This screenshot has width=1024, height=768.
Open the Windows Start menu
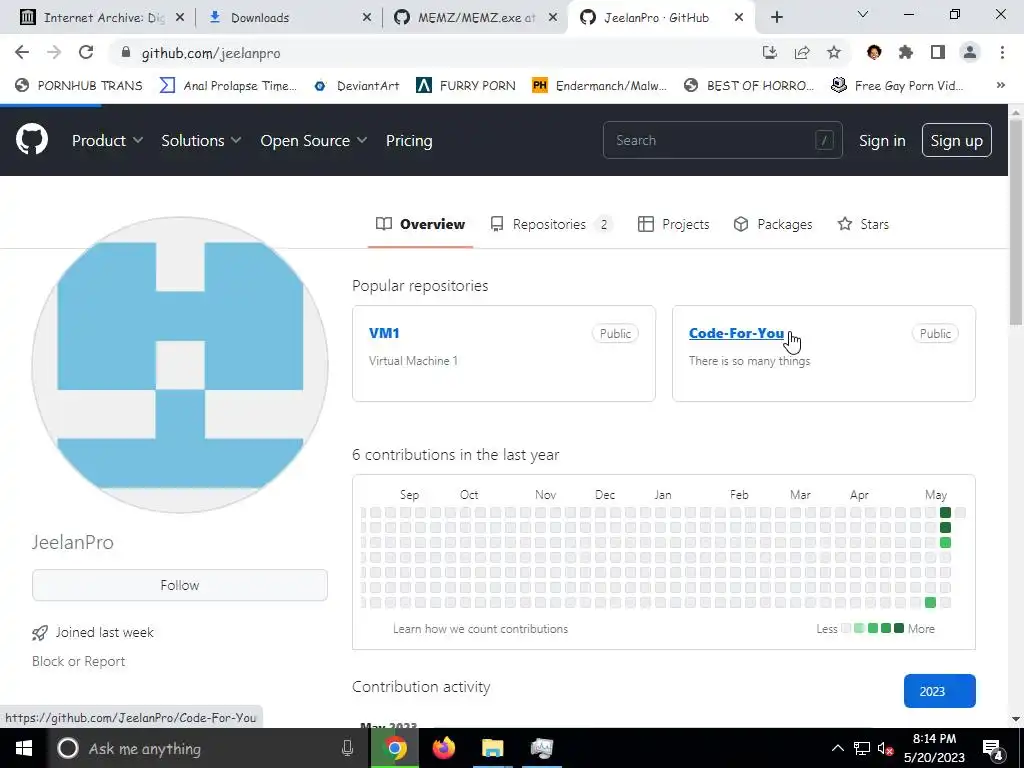[24, 748]
